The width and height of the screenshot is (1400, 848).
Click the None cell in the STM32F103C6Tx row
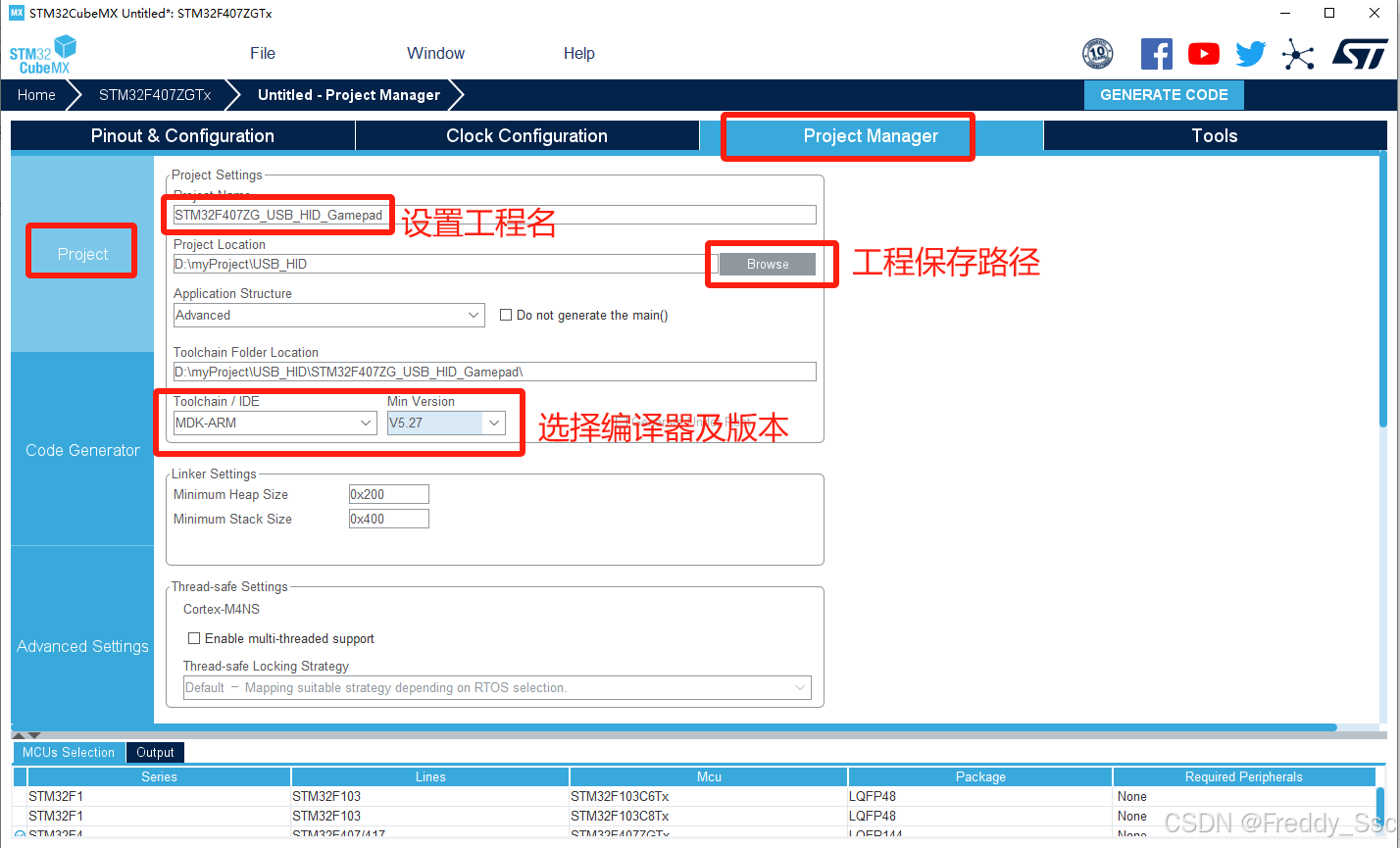pyautogui.click(x=1243, y=796)
